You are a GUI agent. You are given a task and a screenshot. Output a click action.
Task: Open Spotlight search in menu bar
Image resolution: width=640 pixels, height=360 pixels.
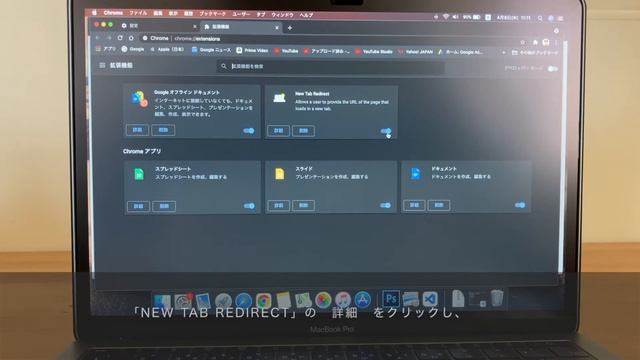click(540, 18)
